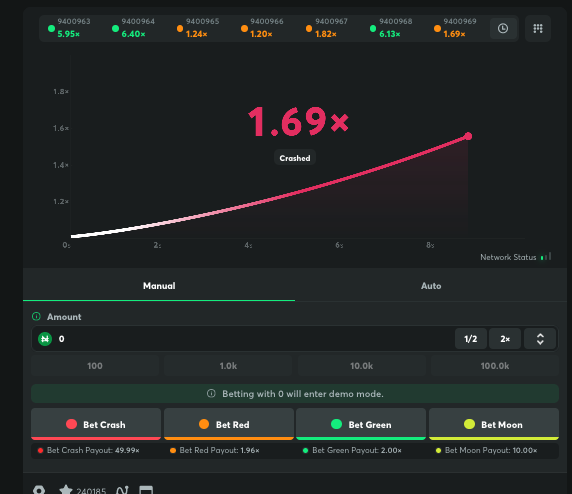
Task: Click the theater window icon at bottom
Action: pyautogui.click(x=146, y=490)
